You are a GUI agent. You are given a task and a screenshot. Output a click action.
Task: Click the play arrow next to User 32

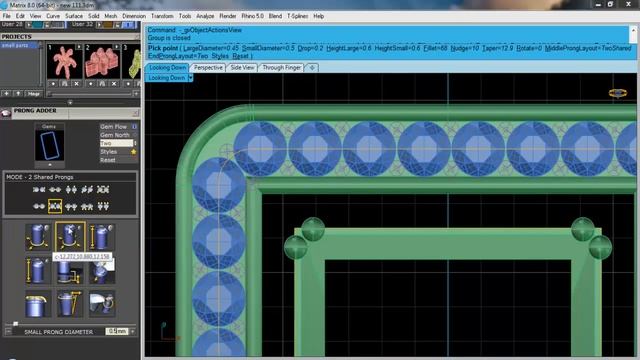[99, 25]
